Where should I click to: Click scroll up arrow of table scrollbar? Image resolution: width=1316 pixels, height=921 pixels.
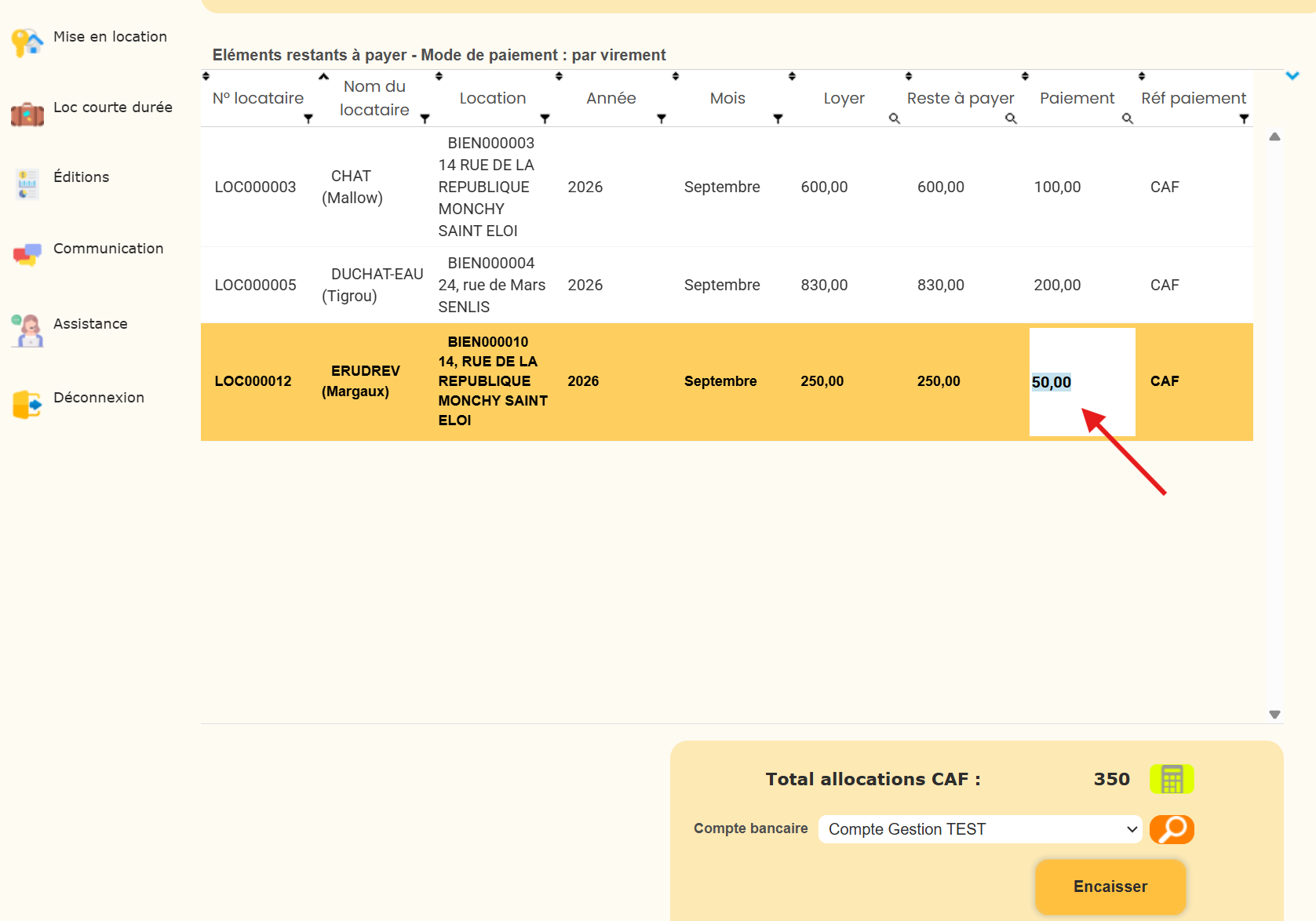[x=1274, y=137]
